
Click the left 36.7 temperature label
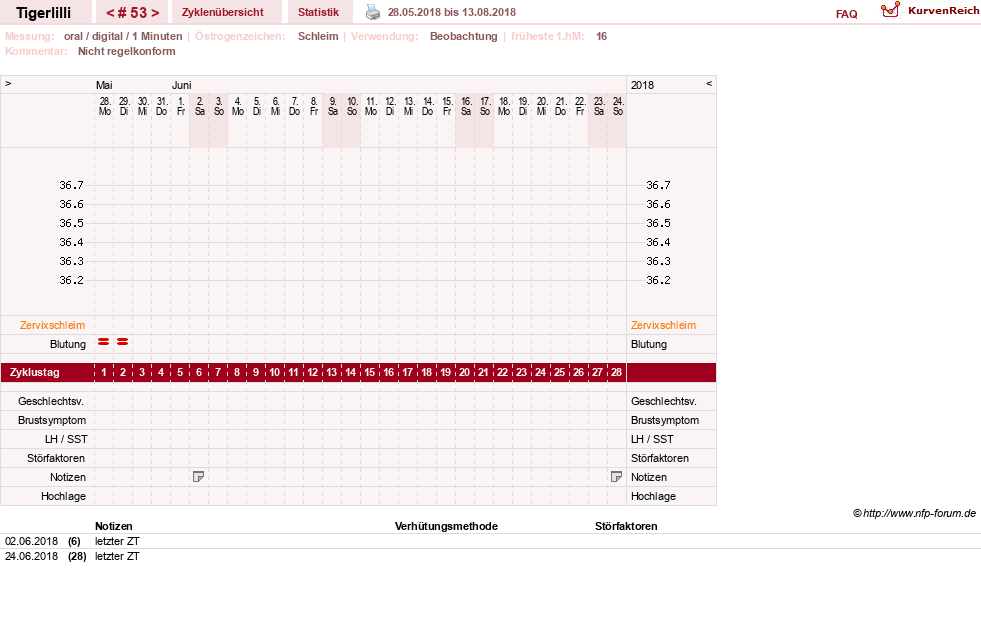tap(71, 185)
